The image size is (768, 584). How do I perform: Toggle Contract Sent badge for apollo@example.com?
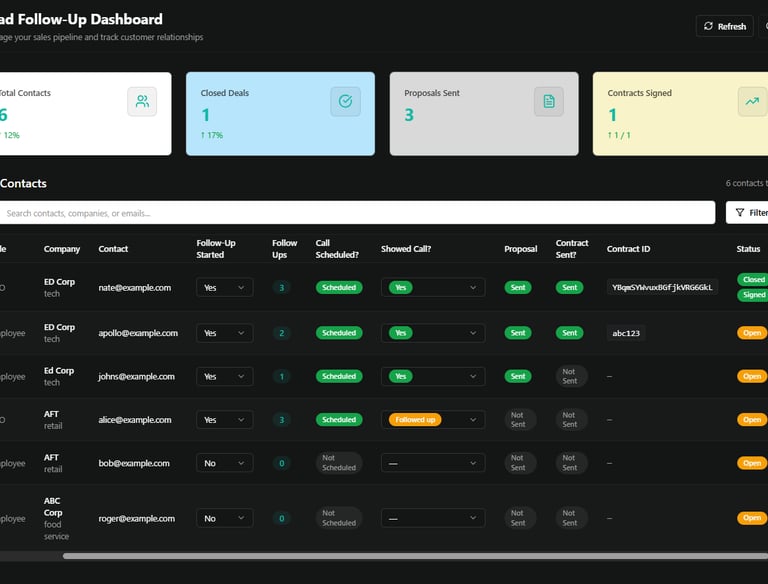[569, 333]
